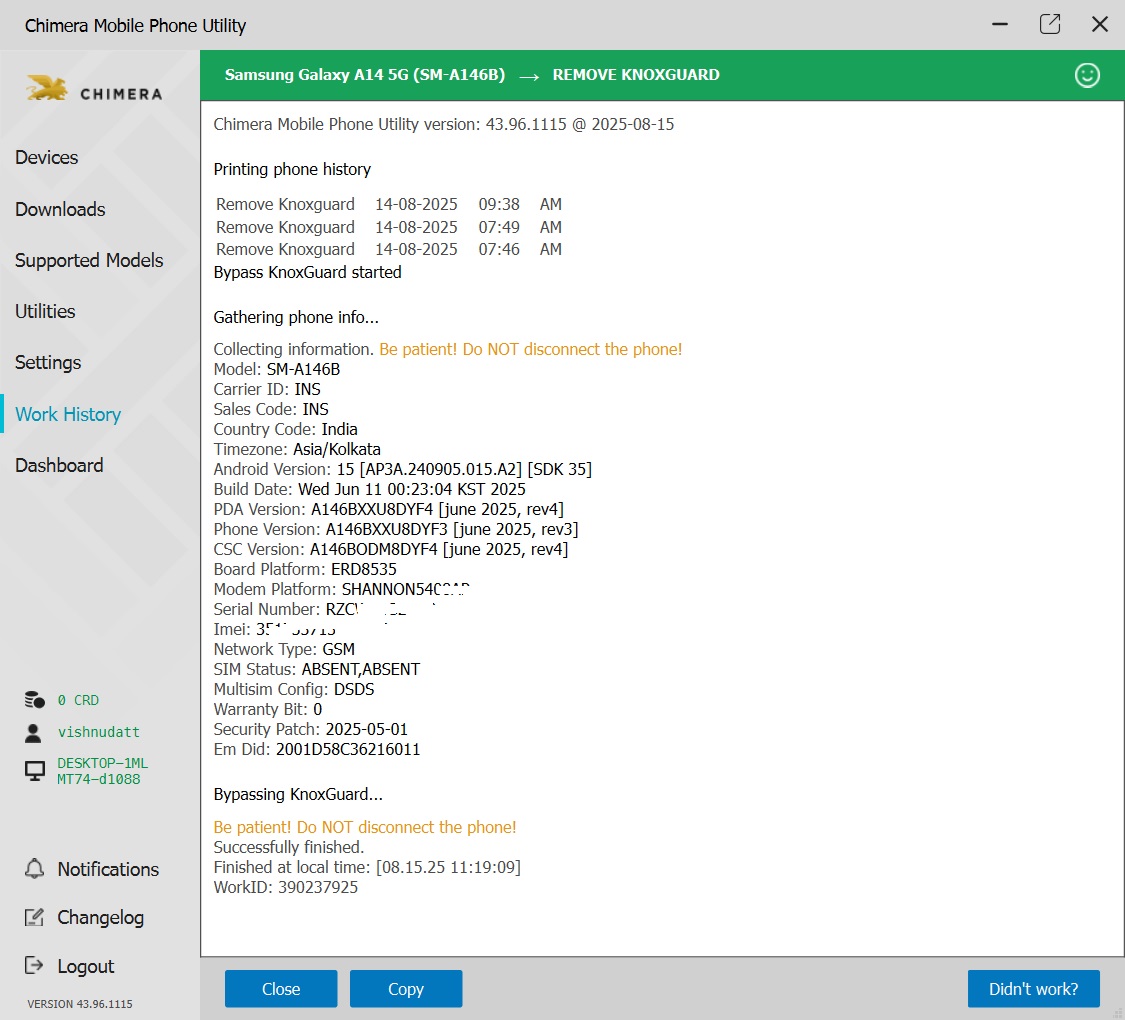Click the Warranty Bit: 0 line
1125x1020 pixels.
coord(267,709)
